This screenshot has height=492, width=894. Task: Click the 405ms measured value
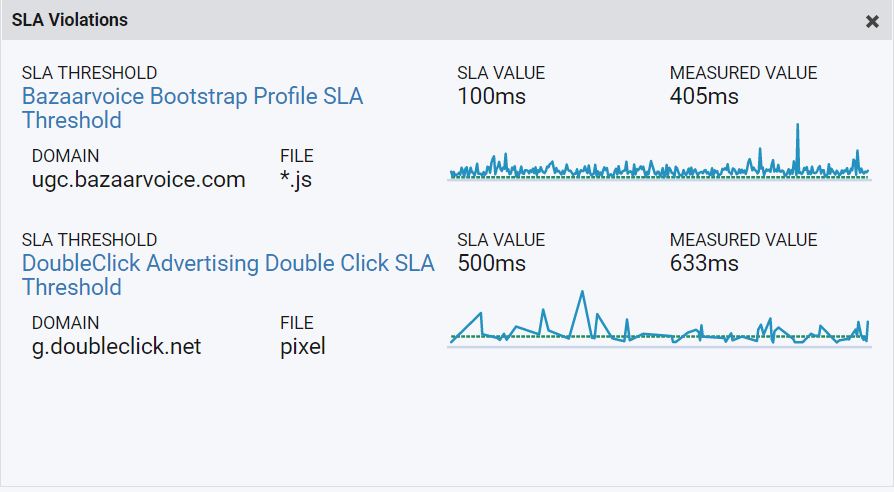[x=704, y=96]
